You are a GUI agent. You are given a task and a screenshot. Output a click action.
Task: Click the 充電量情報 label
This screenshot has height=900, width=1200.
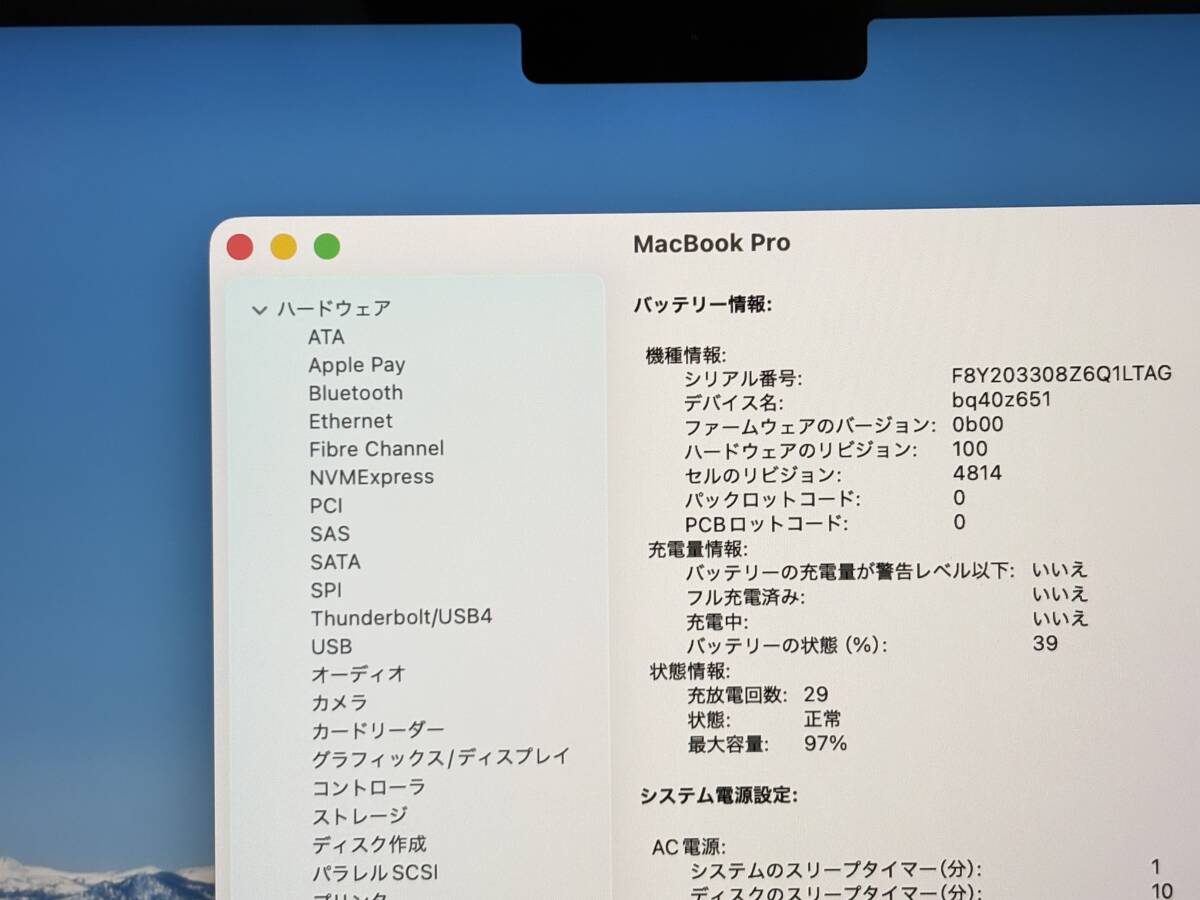coord(697,549)
